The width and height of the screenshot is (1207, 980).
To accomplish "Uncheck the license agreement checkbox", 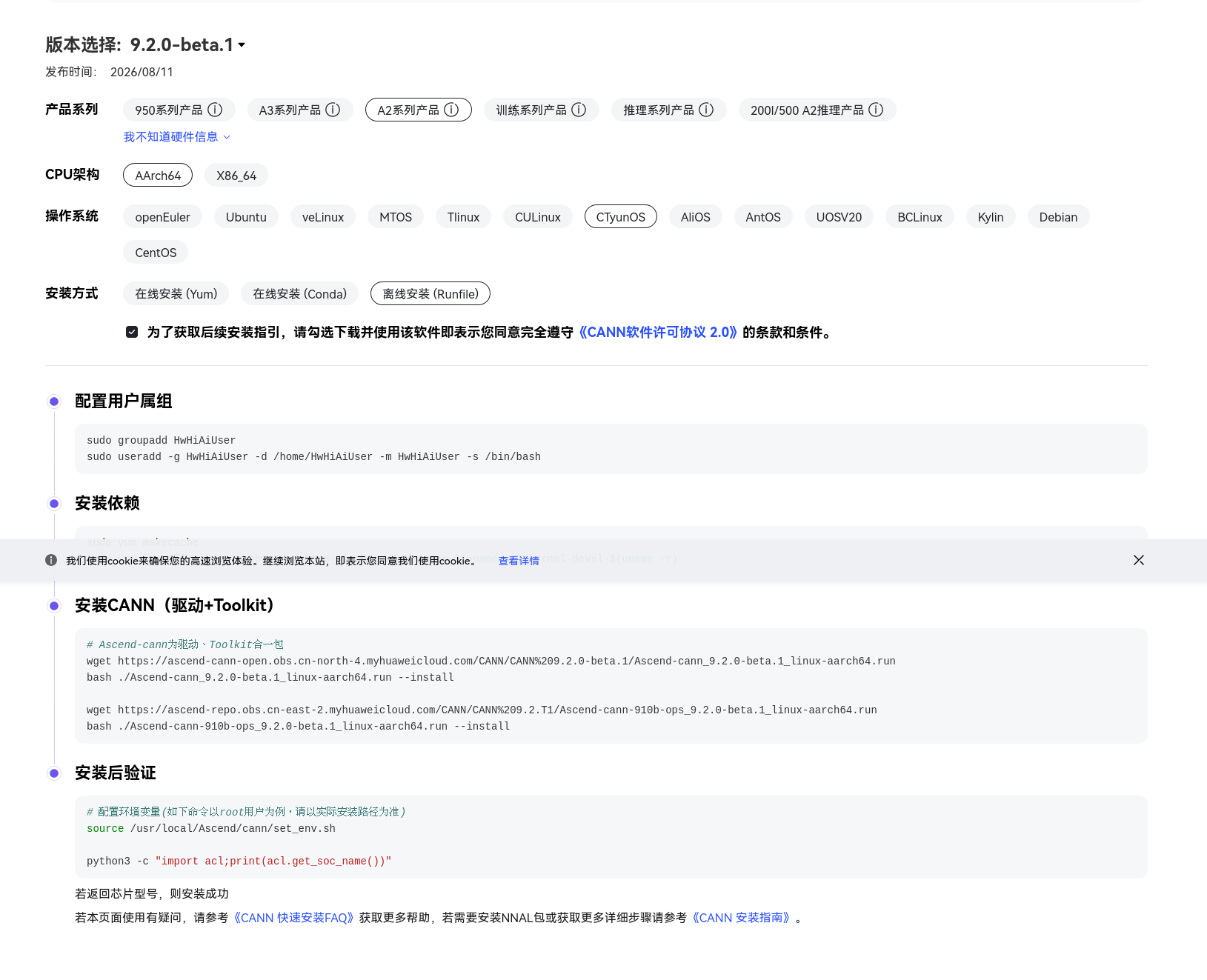I will click(x=132, y=332).
